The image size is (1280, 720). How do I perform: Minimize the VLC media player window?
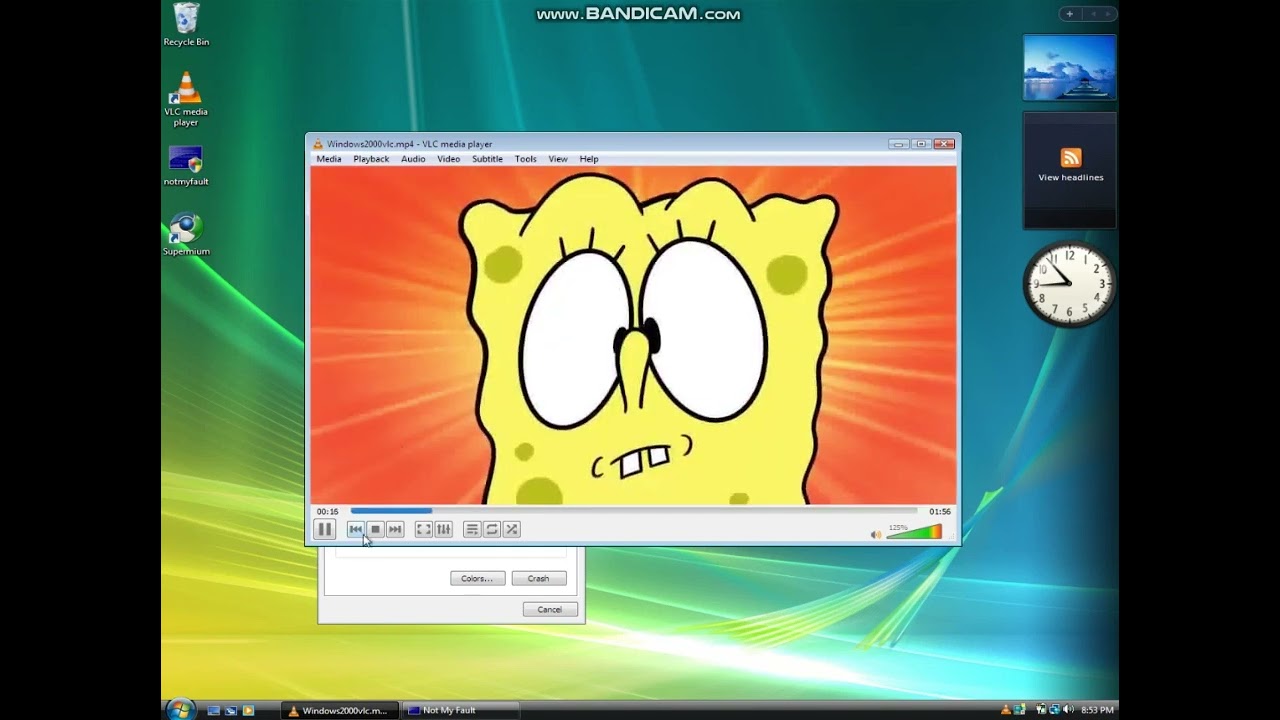click(x=898, y=144)
